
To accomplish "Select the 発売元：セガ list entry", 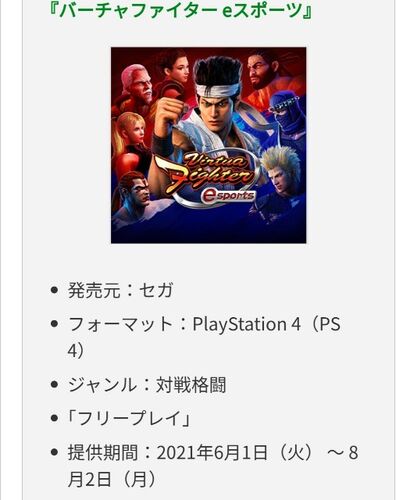I will click(x=120, y=290).
